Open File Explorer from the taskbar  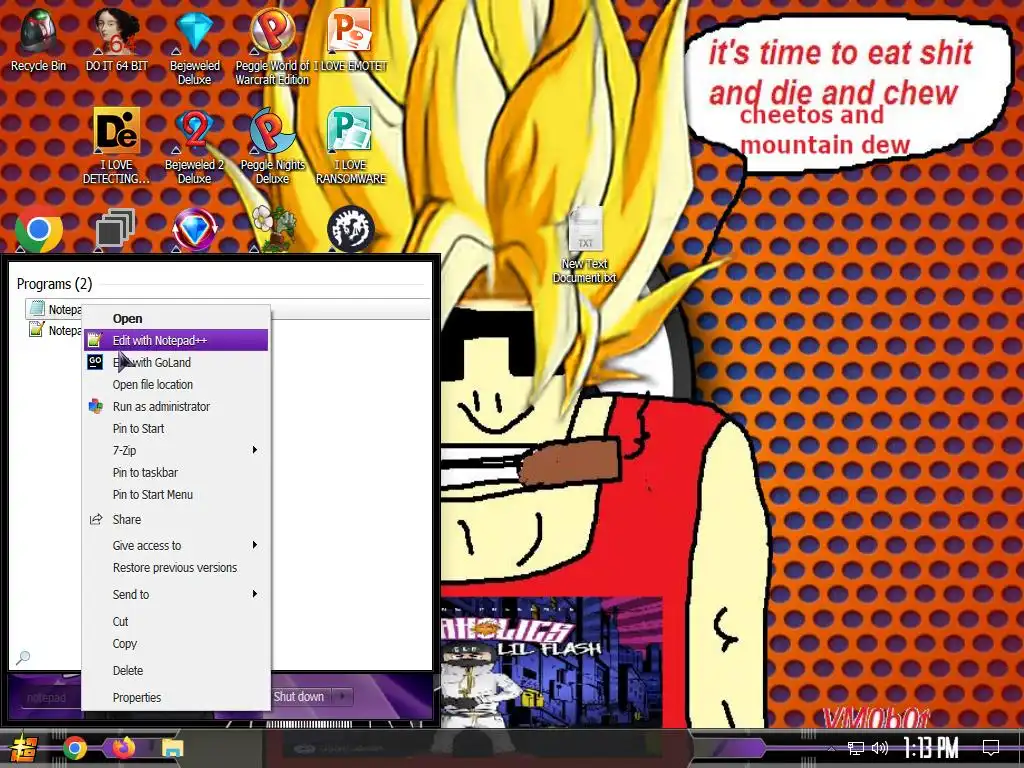click(x=172, y=748)
